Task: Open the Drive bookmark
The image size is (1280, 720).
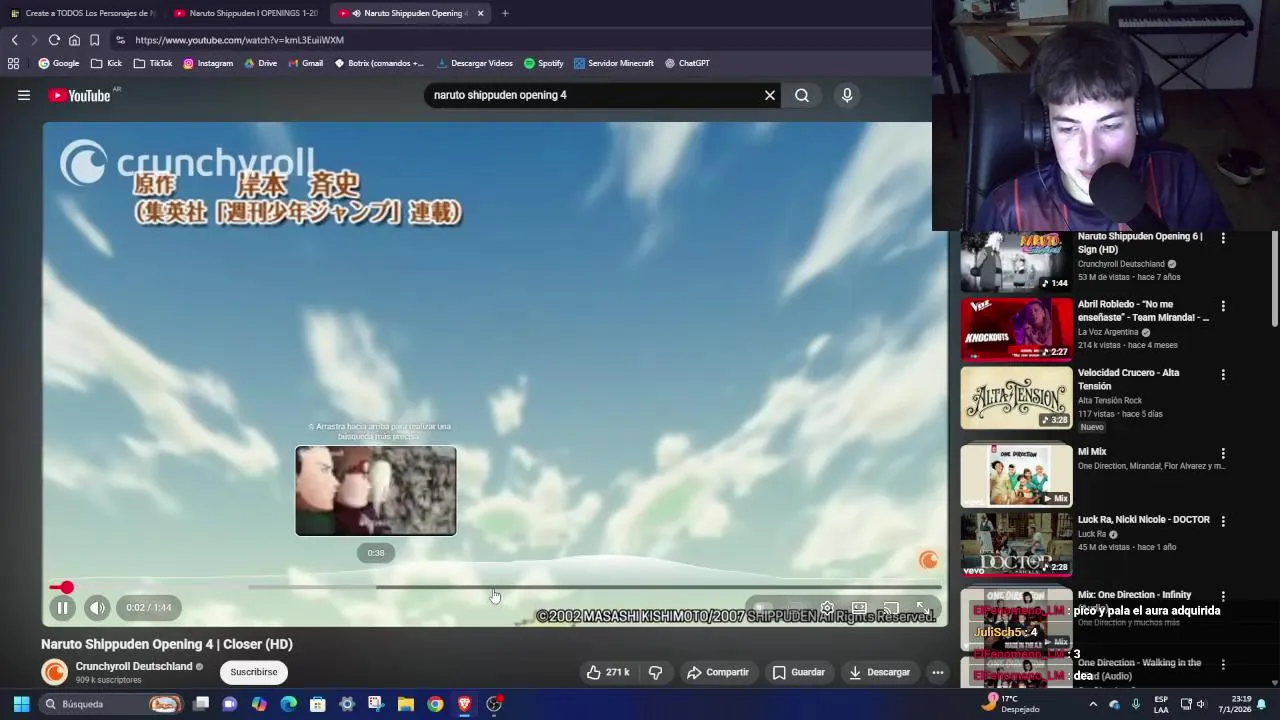Action: [x=260, y=63]
